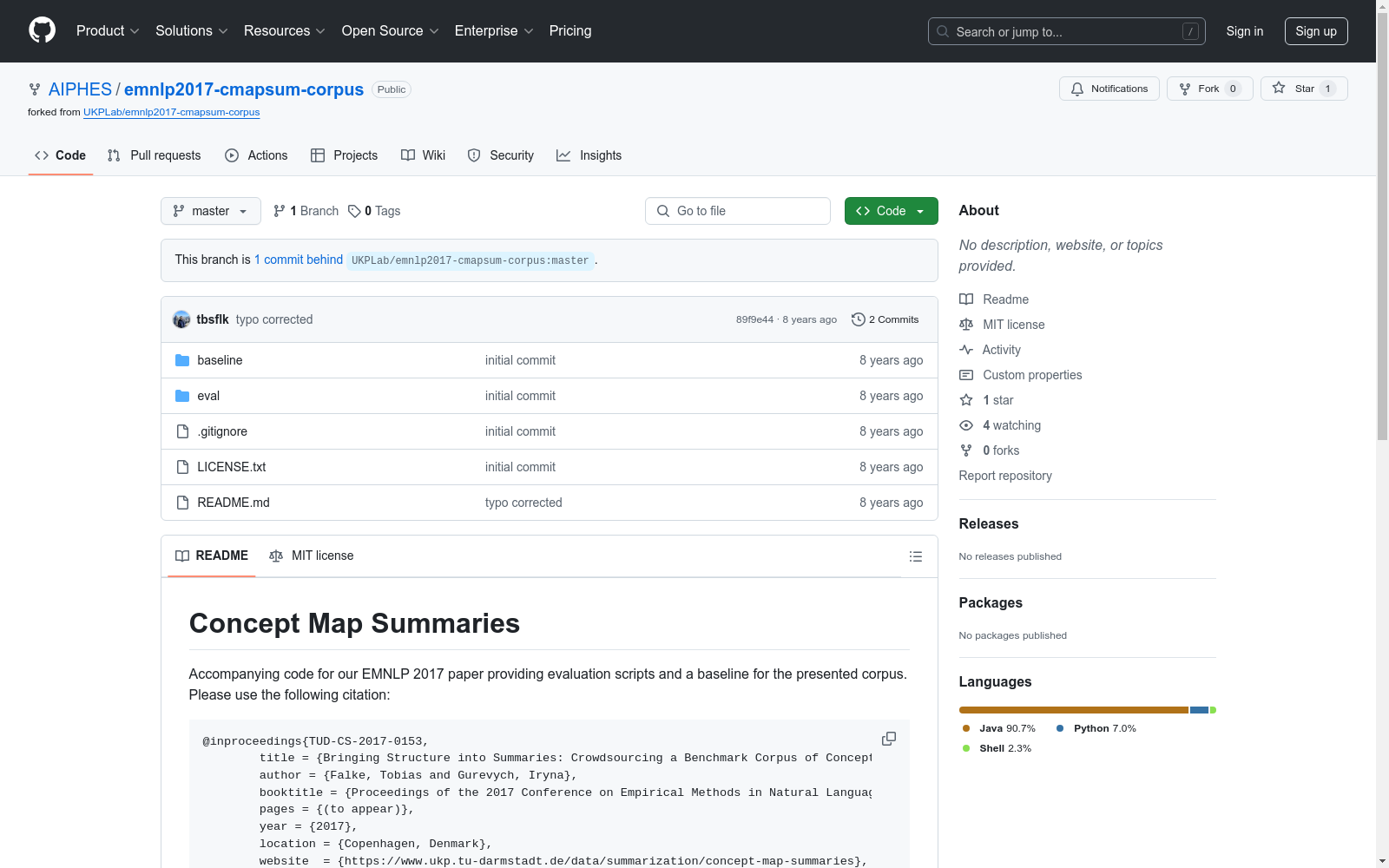This screenshot has height=868, width=1389.
Task: Expand the Solutions menu
Action: point(192,30)
